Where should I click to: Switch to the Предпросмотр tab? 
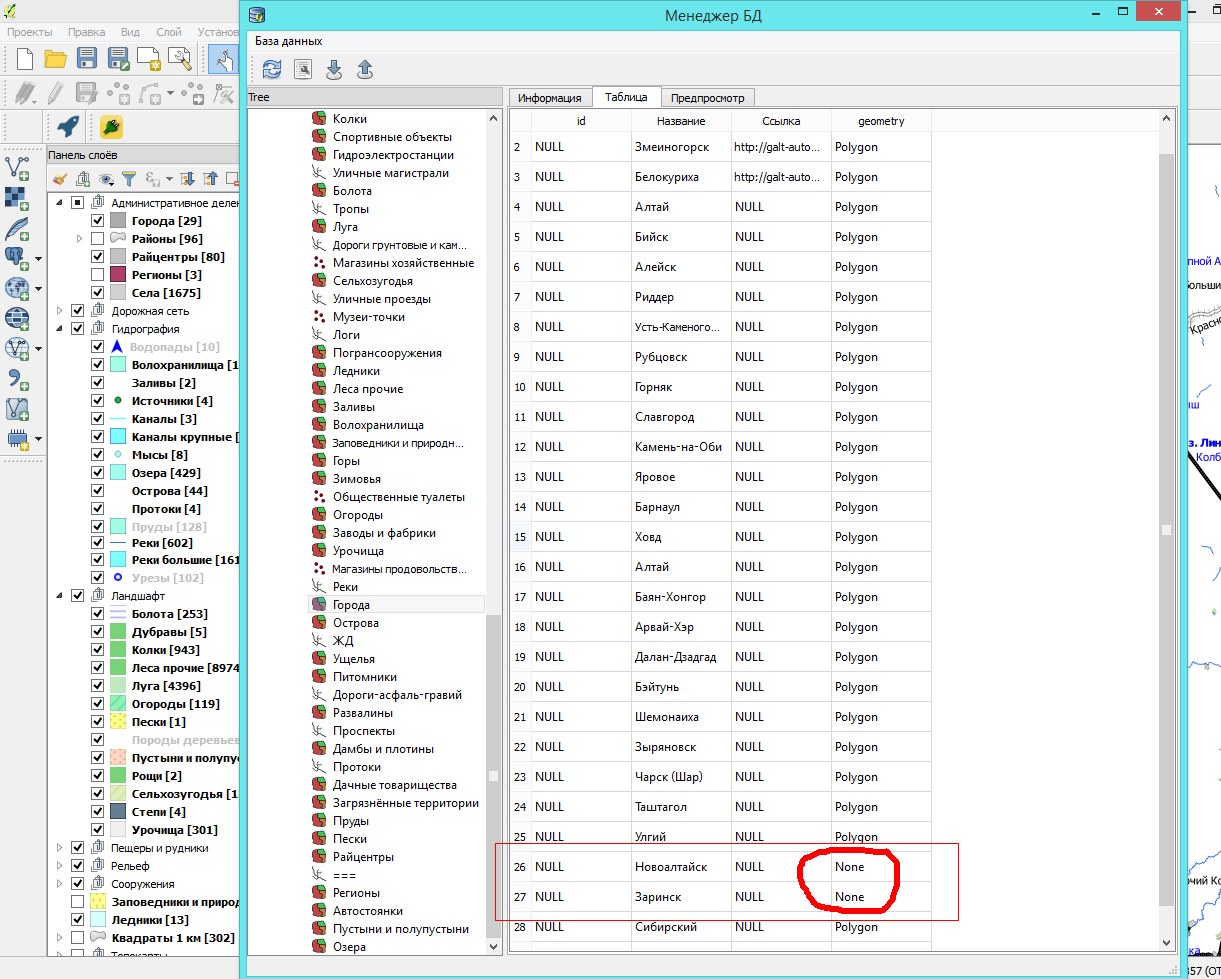tap(705, 97)
